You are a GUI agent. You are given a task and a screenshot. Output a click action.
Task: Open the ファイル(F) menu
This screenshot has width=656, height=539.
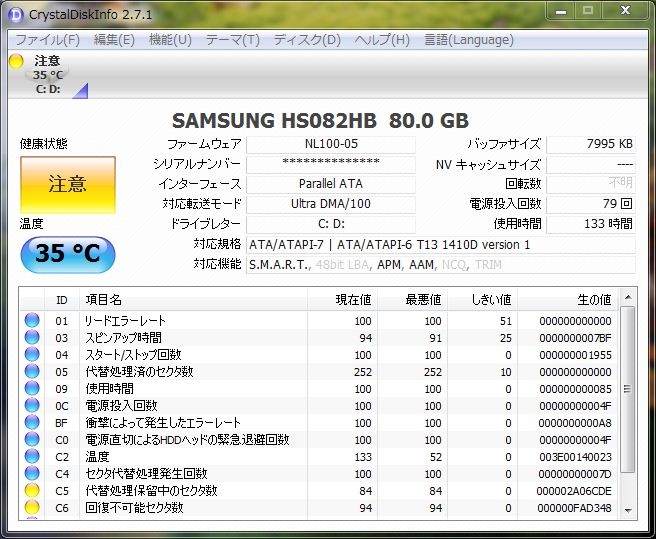47,40
